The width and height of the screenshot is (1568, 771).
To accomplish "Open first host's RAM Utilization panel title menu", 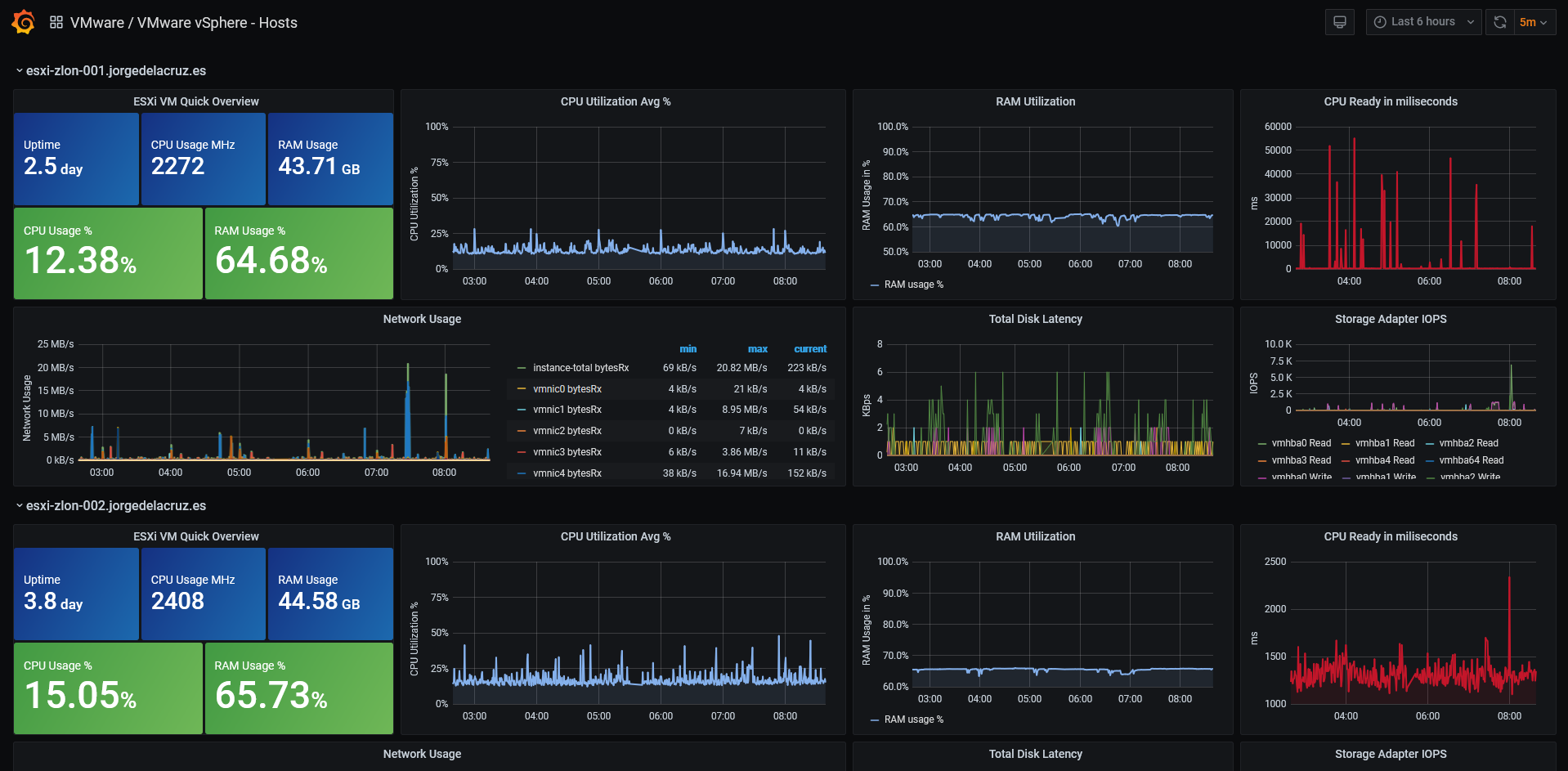I will [x=1036, y=101].
